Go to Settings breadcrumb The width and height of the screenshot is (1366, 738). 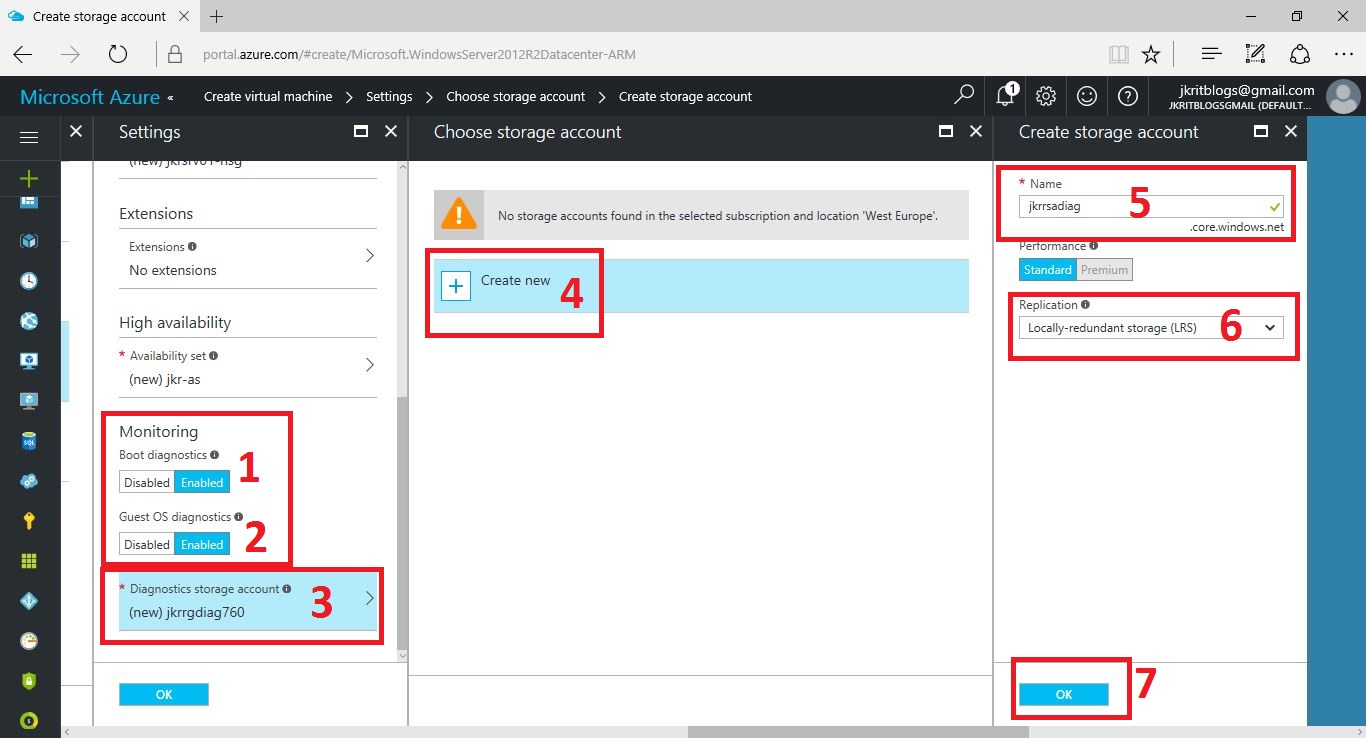click(389, 97)
